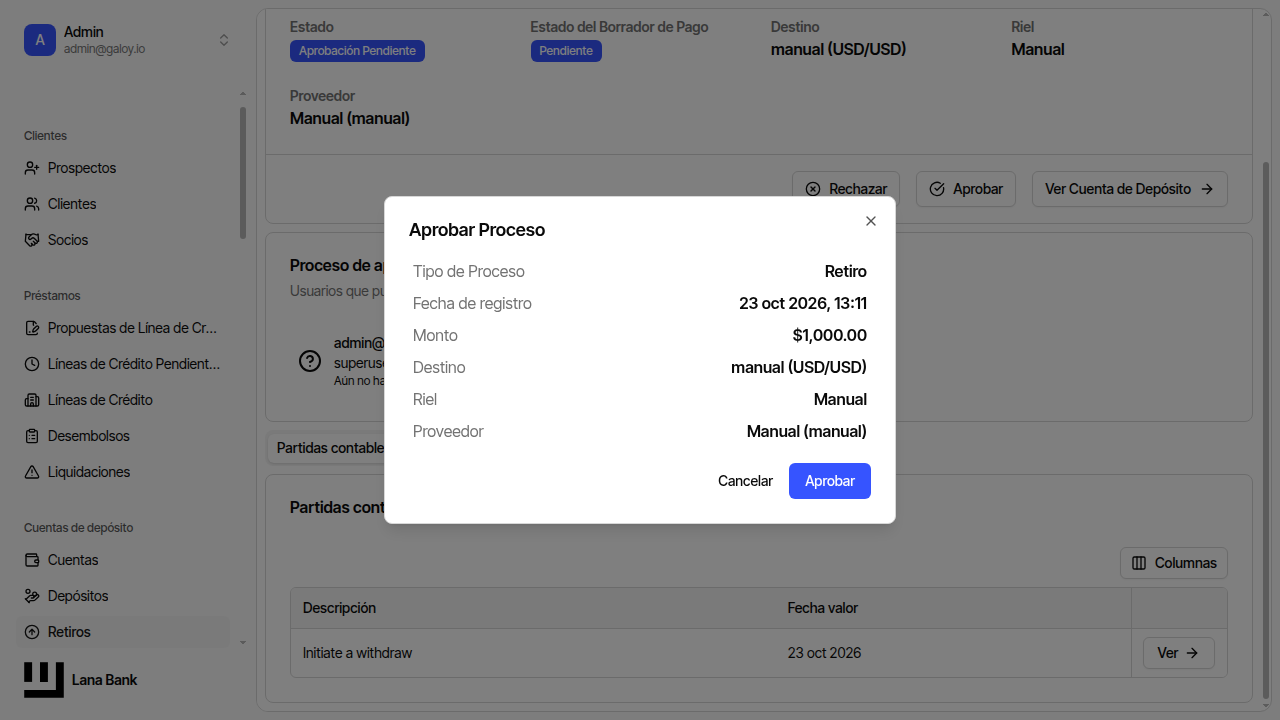The width and height of the screenshot is (1280, 720).
Task: Expand the Admin account switcher chevrons
Action: tap(224, 40)
